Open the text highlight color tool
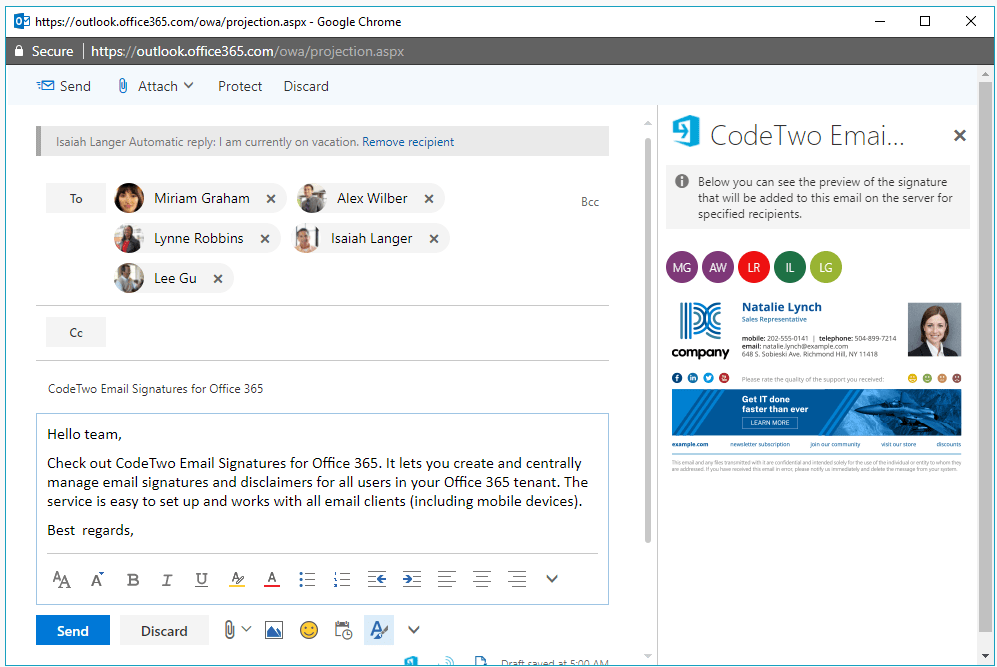This screenshot has width=997, height=667. pos(237,579)
